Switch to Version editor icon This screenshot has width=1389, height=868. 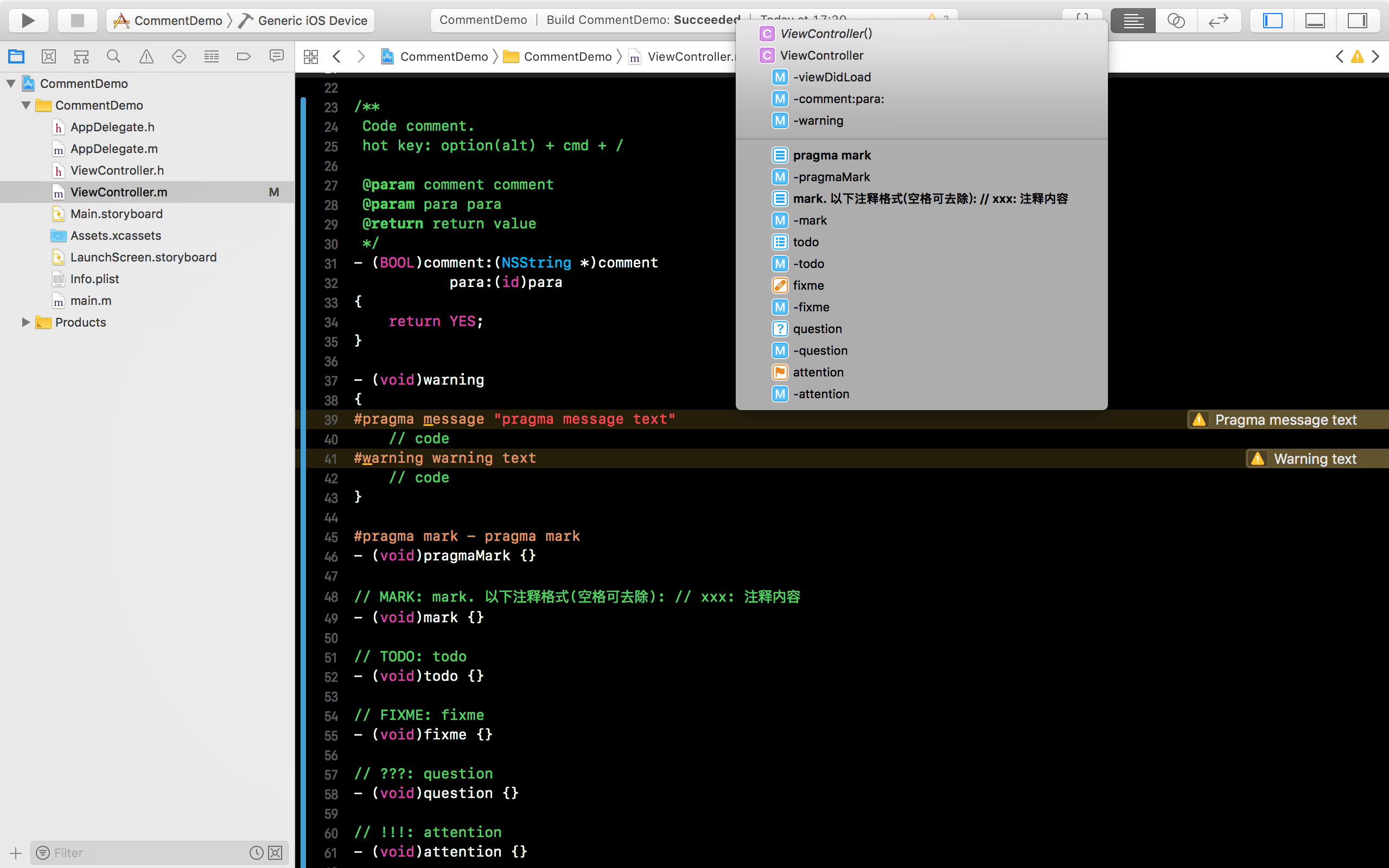[x=1218, y=21]
